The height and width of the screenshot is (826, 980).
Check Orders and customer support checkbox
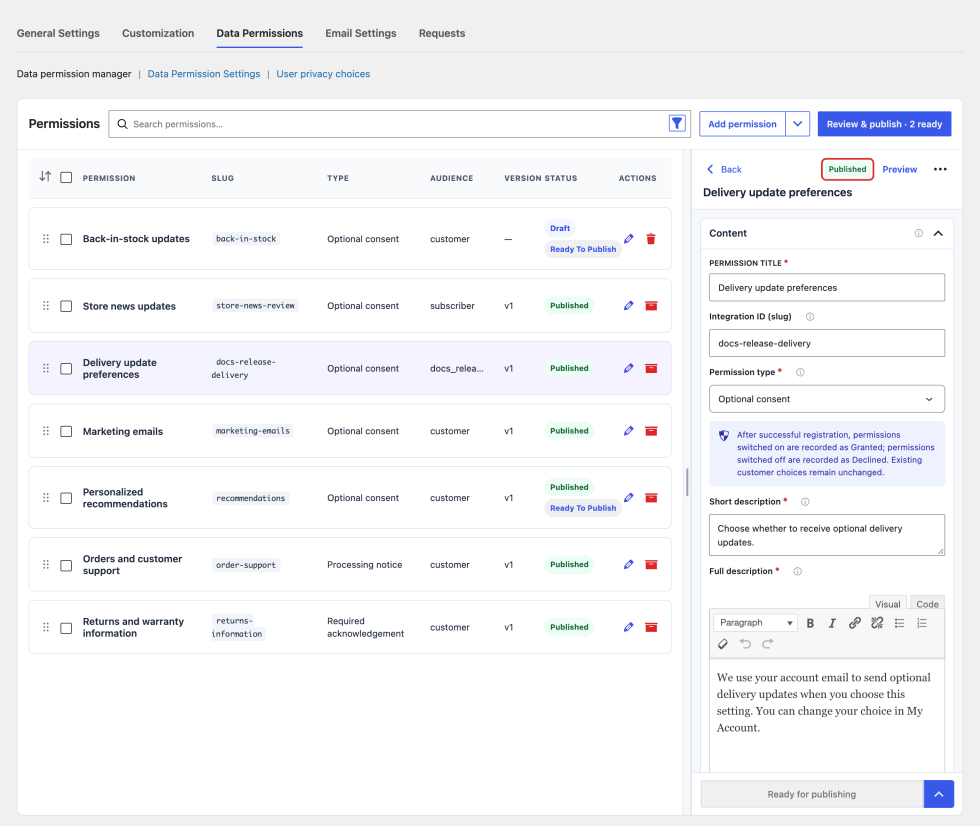click(66, 565)
